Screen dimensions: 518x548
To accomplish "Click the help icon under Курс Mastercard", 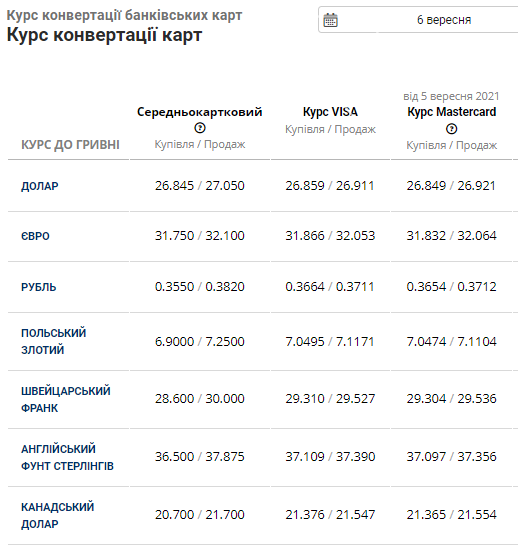I will [x=452, y=129].
